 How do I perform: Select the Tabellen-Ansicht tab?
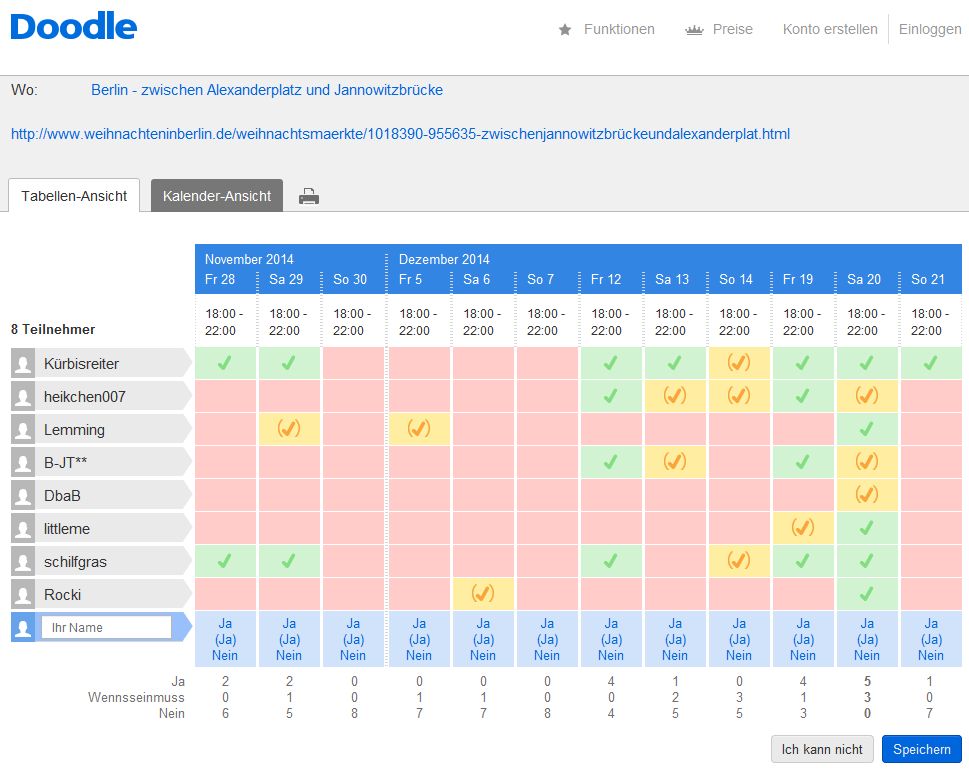74,196
